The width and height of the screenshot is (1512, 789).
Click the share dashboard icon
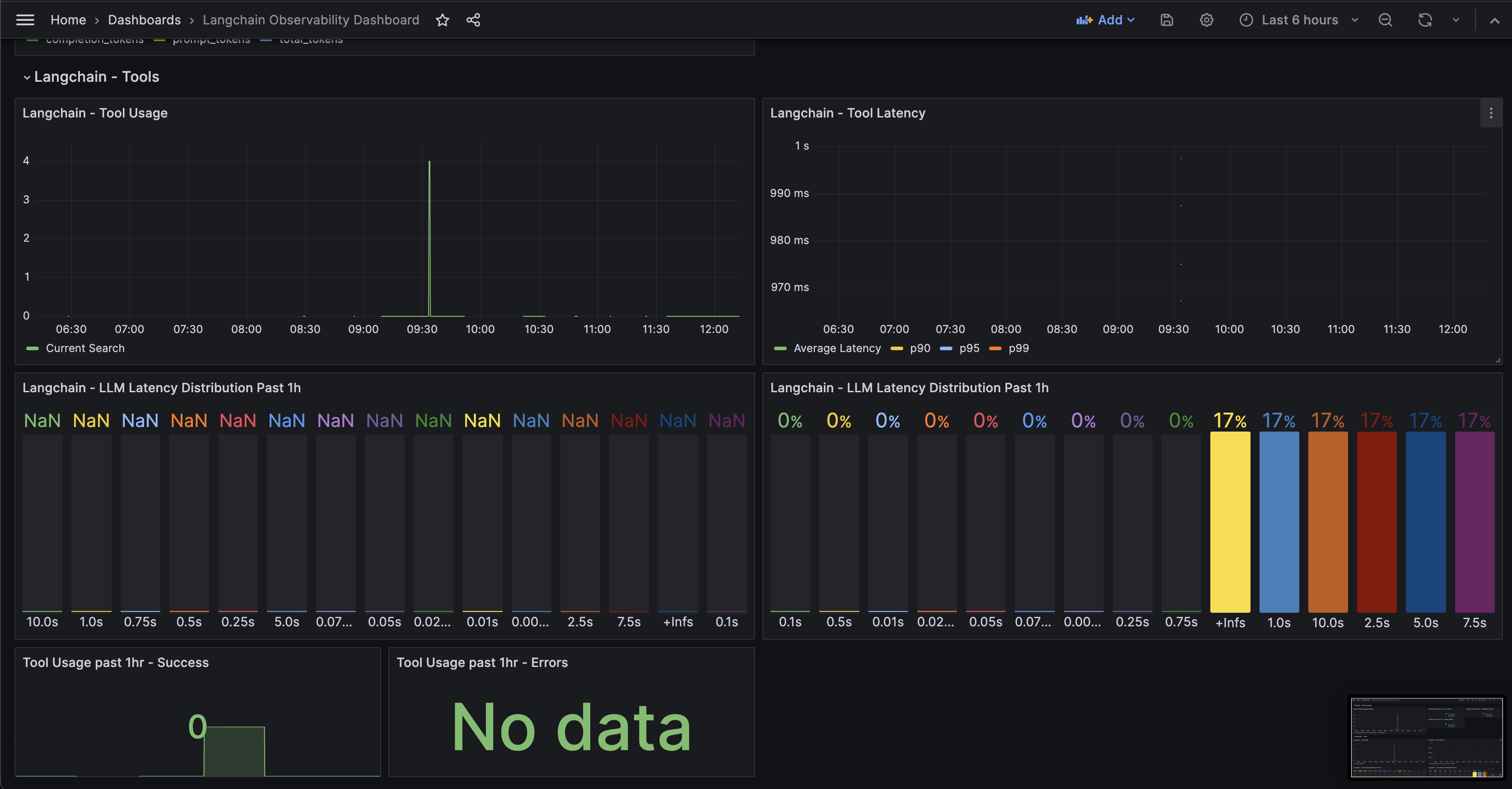[x=473, y=20]
